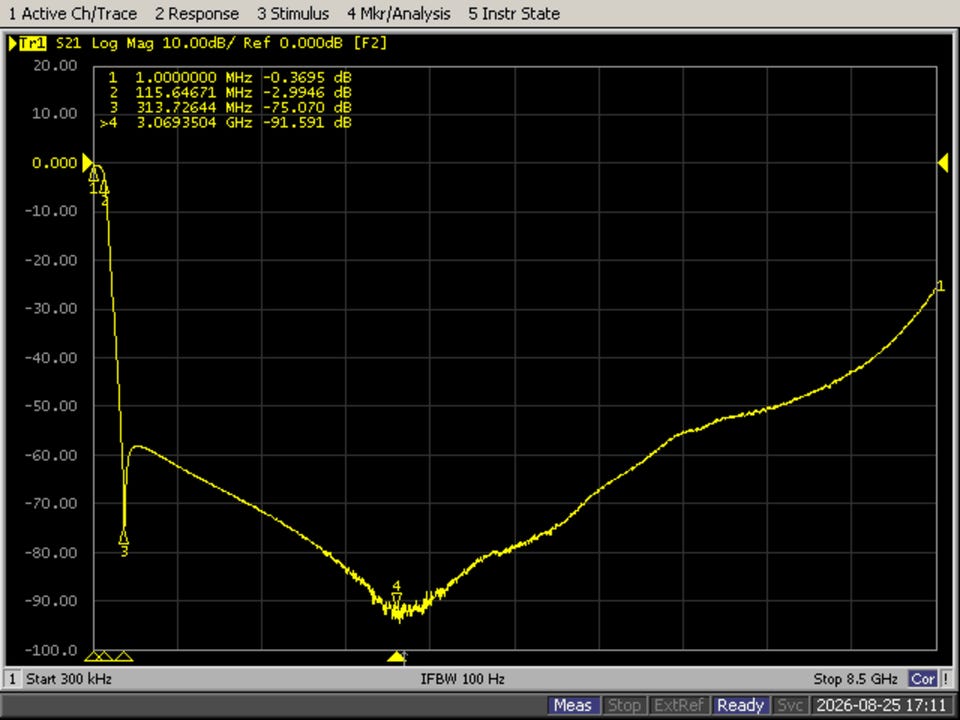Viewport: 960px width, 720px height.
Task: Select marker 1 readout at 1.0000000 MHz
Action: (x=230, y=78)
